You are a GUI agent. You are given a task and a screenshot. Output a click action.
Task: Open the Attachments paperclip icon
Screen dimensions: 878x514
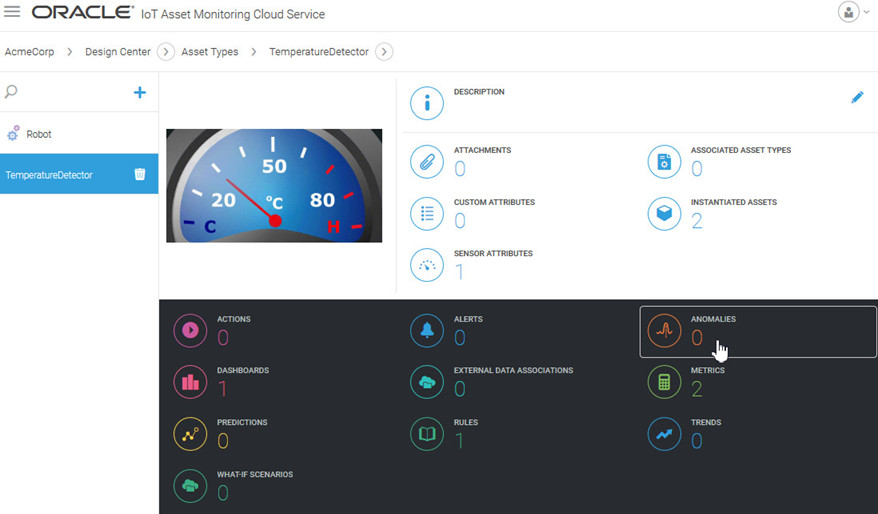tap(427, 162)
